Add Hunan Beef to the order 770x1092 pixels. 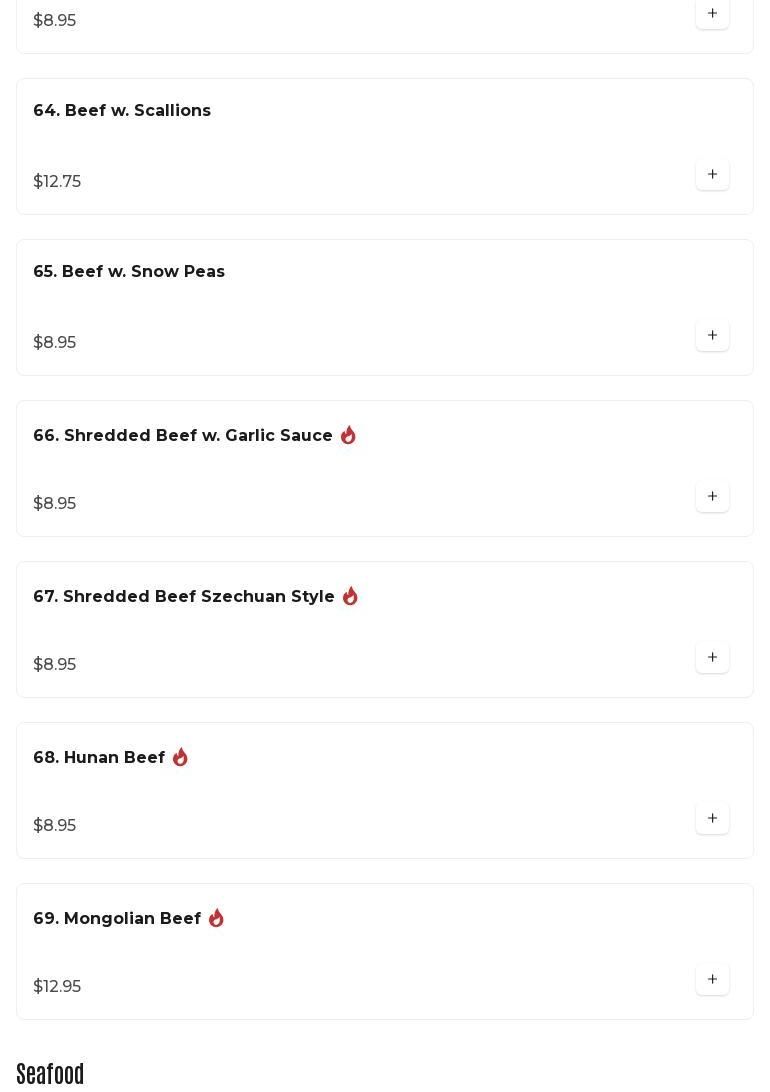coord(712,819)
